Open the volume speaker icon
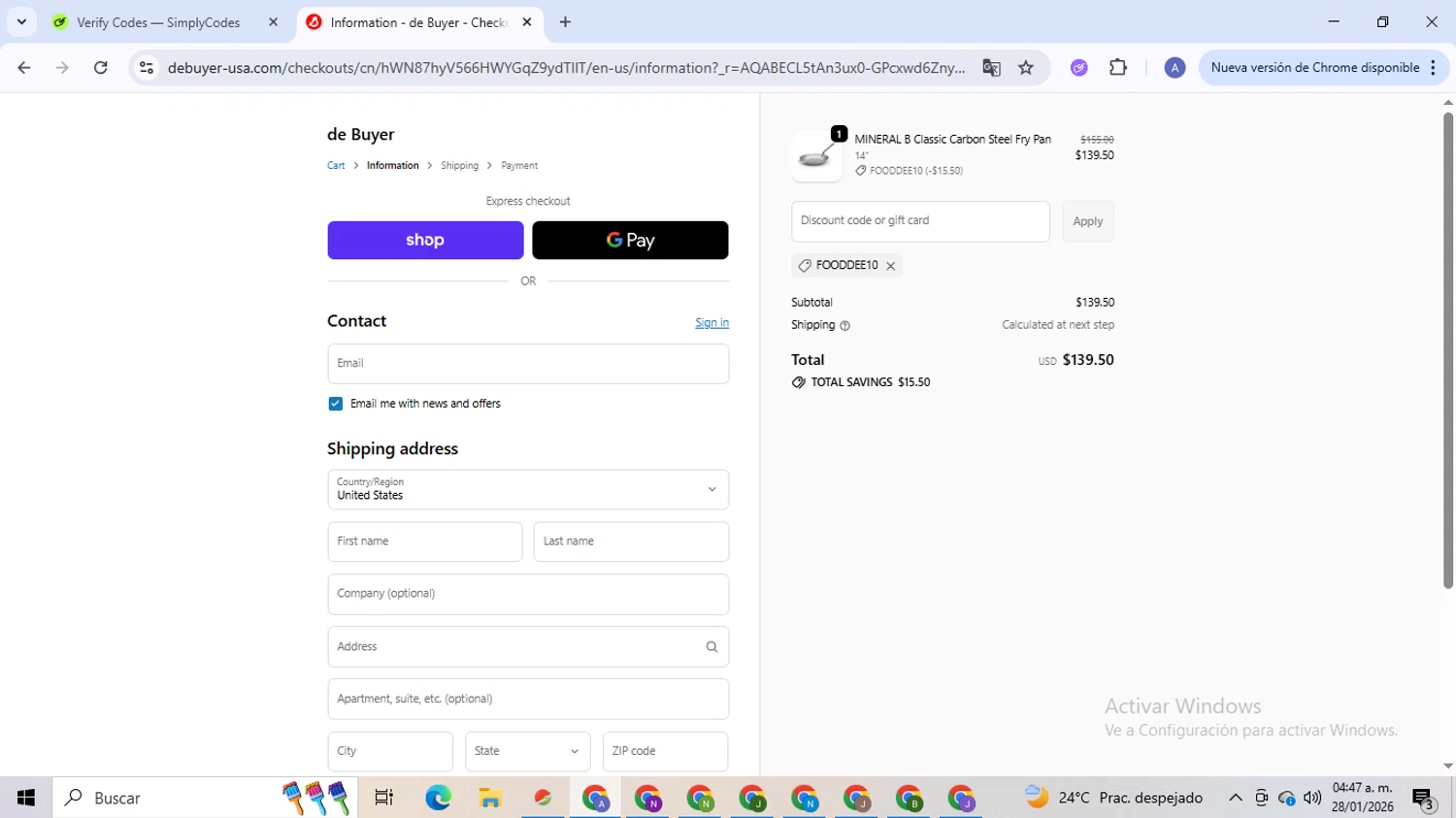 [1312, 798]
